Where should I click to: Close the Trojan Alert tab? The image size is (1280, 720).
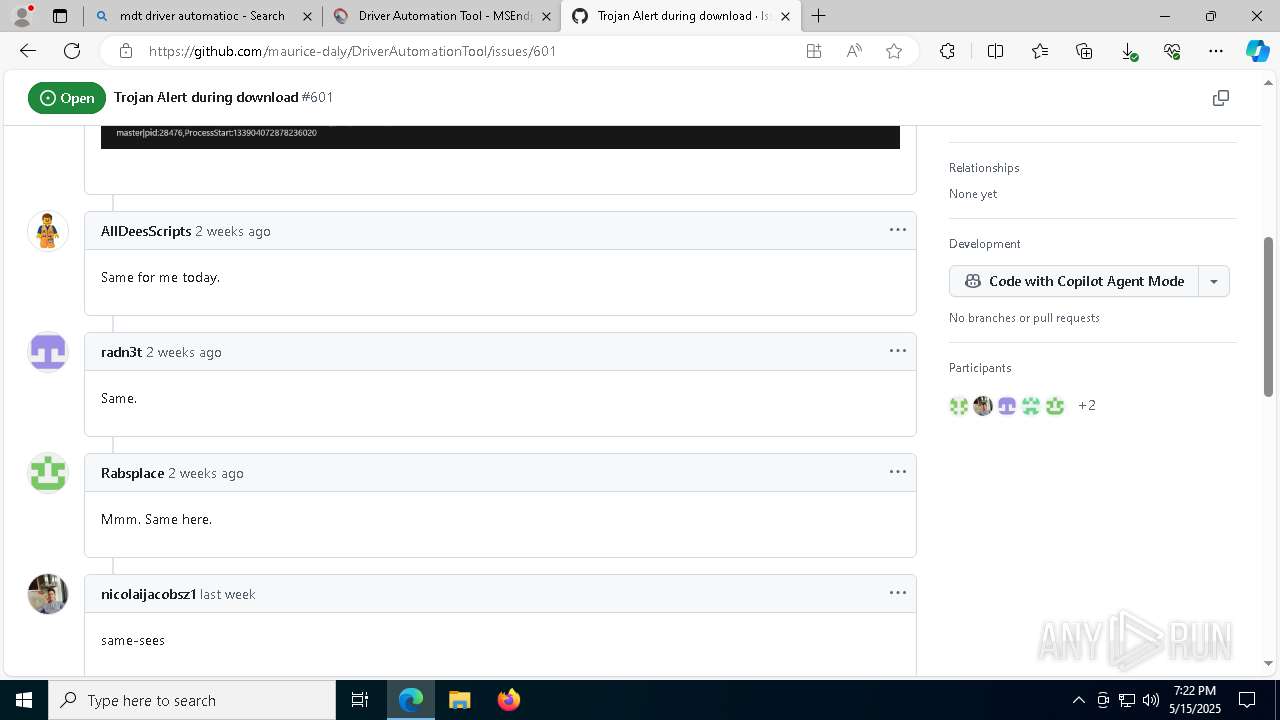[x=786, y=16]
